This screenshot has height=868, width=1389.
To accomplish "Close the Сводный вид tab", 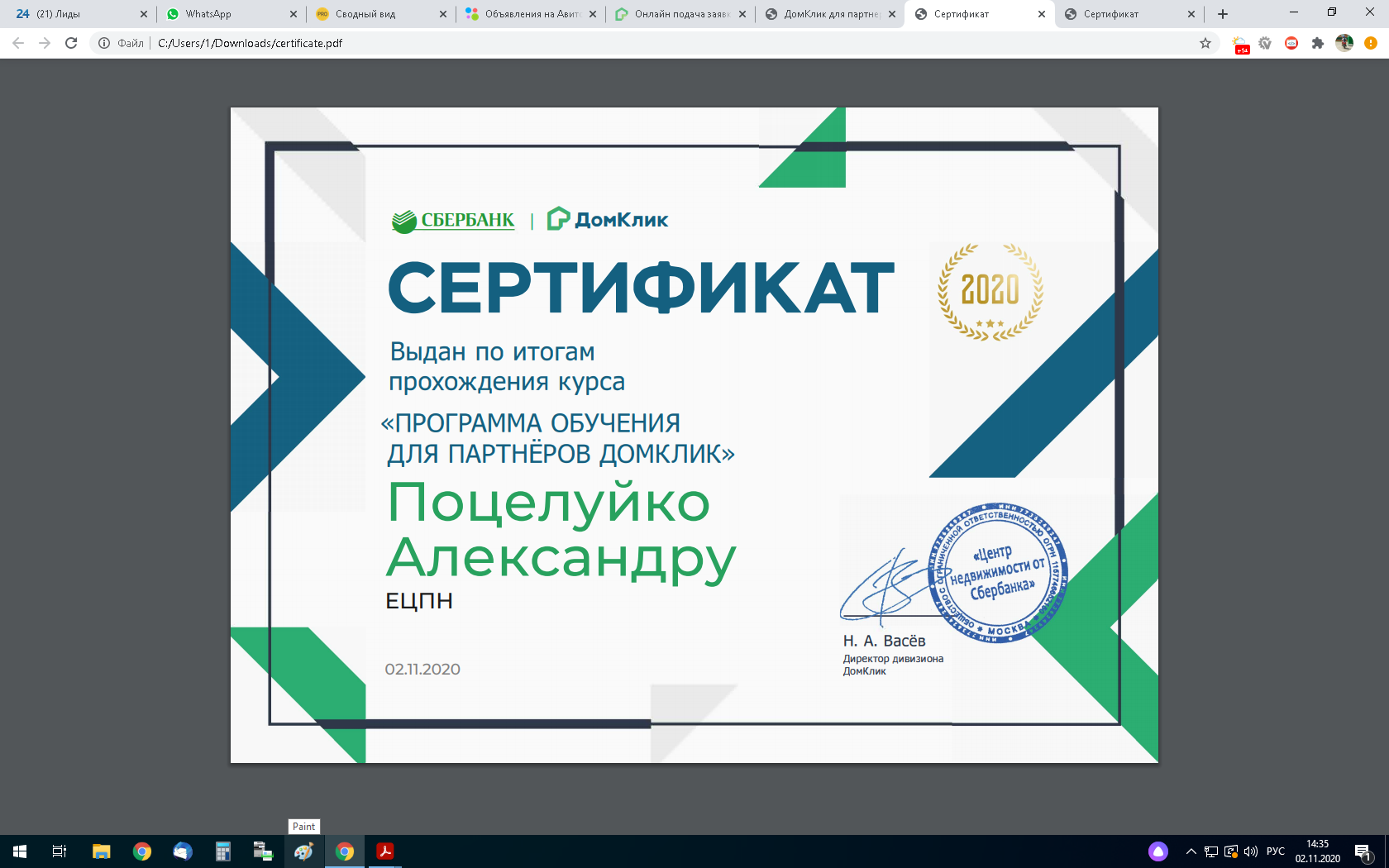I will coord(443,14).
